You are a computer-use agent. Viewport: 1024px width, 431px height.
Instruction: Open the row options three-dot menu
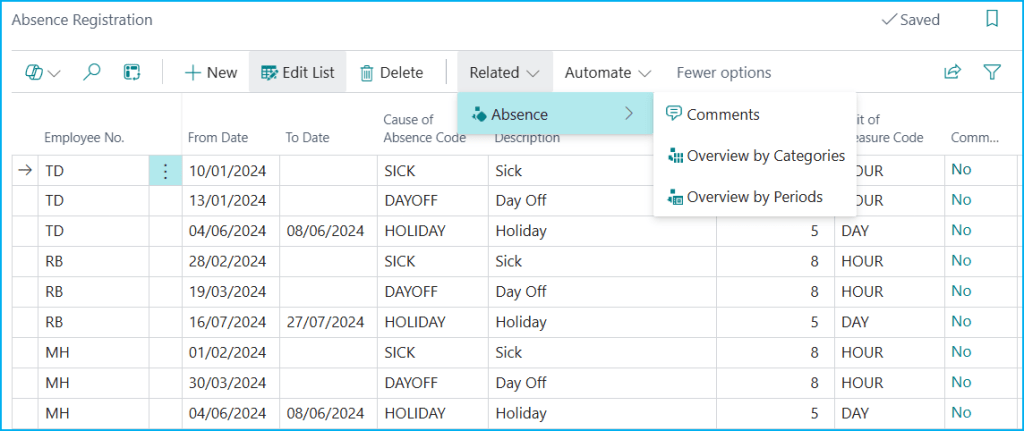click(165, 171)
